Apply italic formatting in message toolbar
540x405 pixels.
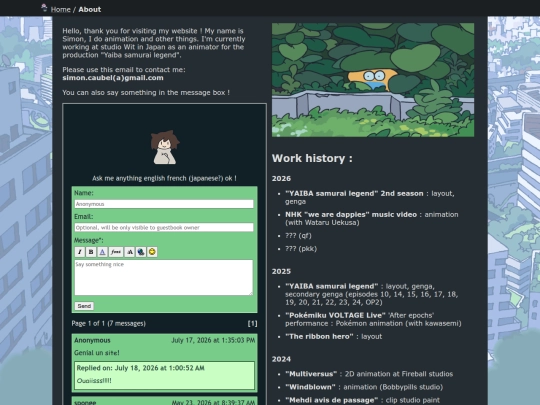point(80,252)
